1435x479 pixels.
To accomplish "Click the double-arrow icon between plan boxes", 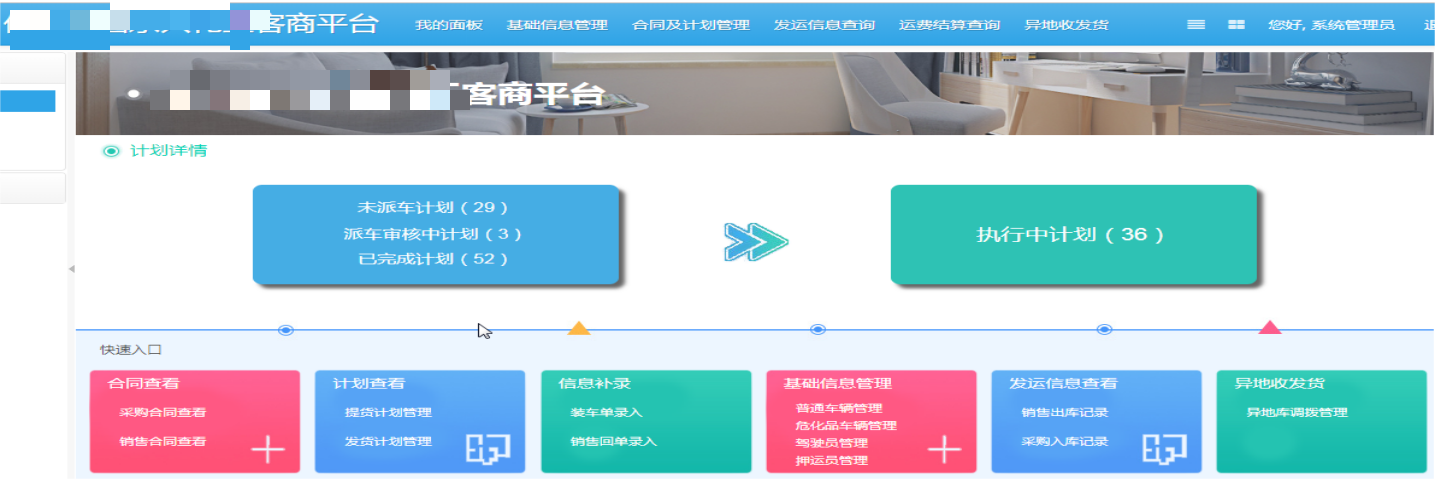I will tap(756, 242).
